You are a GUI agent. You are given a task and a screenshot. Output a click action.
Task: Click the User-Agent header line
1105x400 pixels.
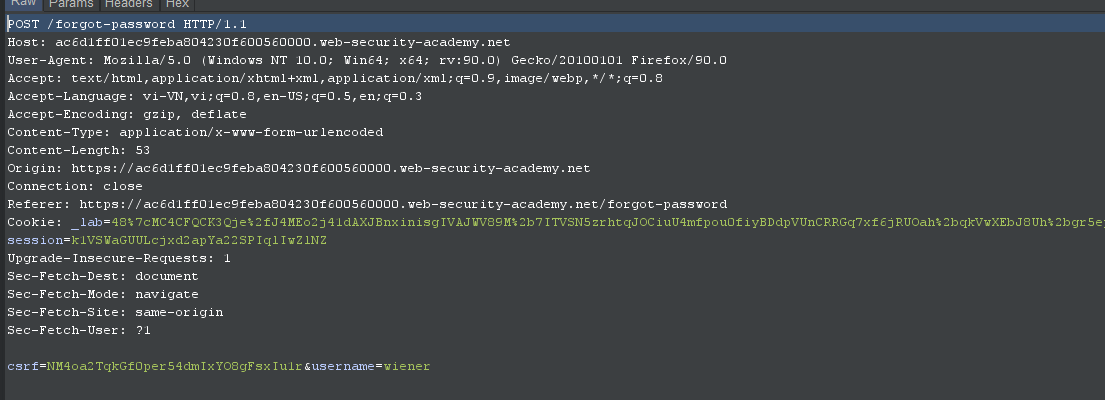(x=366, y=60)
